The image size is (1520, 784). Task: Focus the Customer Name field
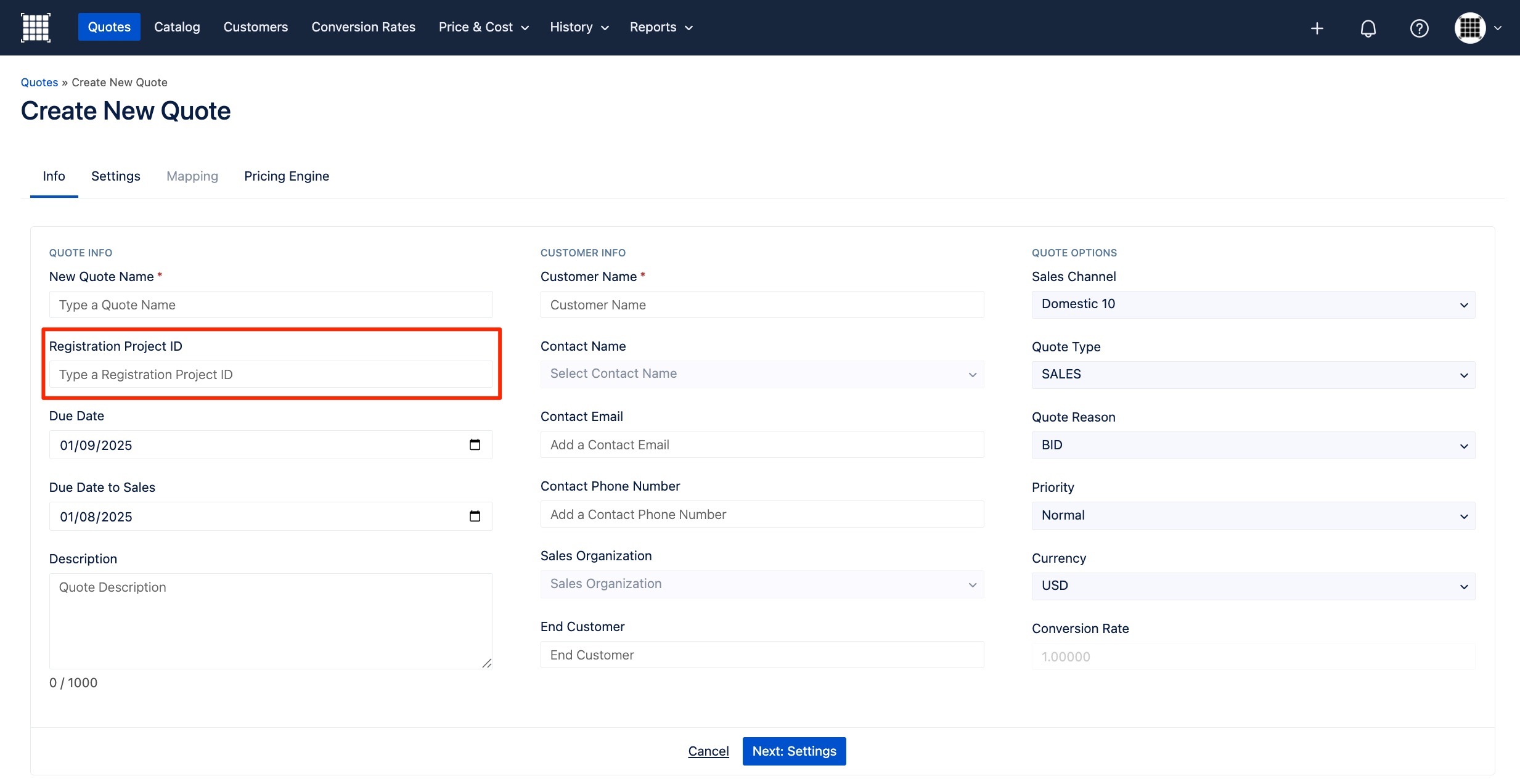tap(762, 304)
